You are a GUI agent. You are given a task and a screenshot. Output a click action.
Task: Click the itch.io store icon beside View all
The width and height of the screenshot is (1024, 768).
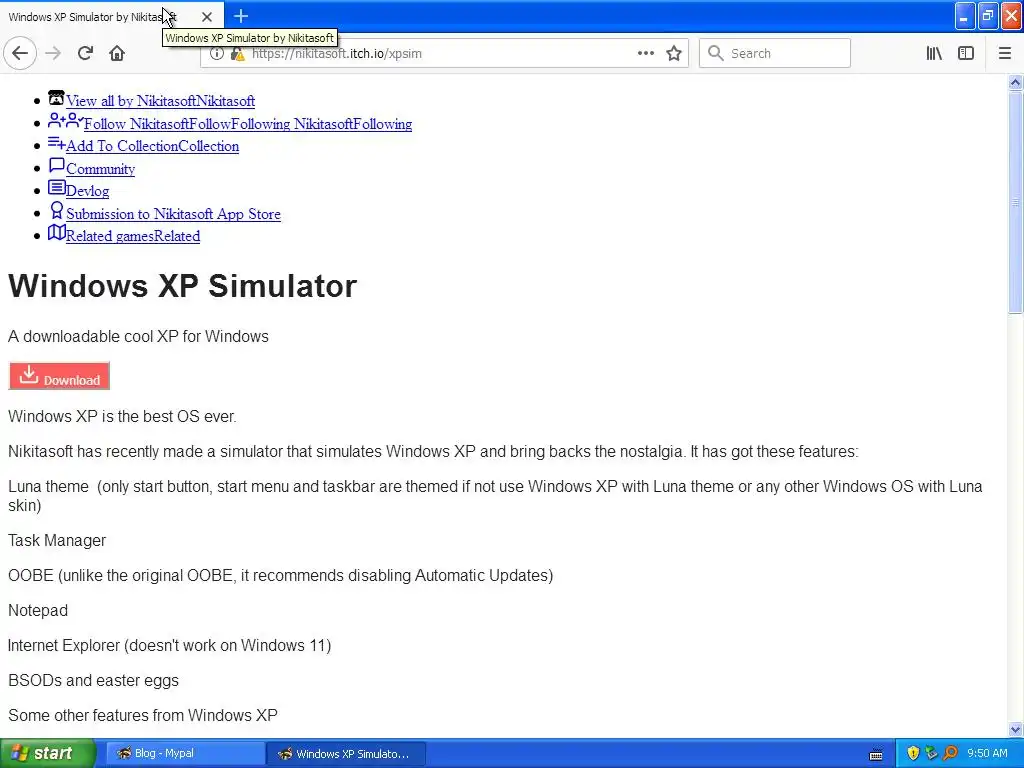pos(56,98)
